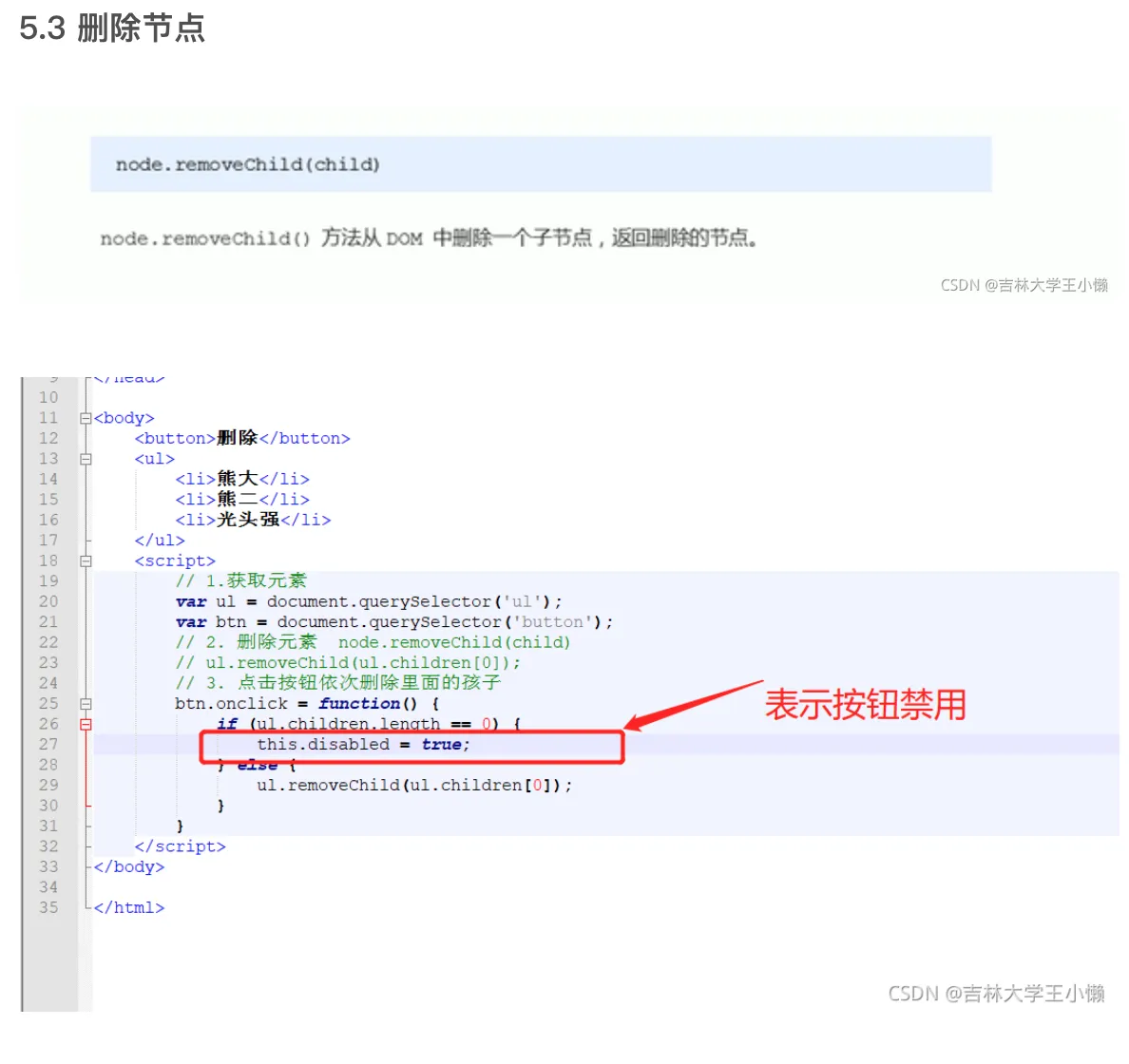
Task: Click the 熊大 list item text
Action: [x=238, y=478]
